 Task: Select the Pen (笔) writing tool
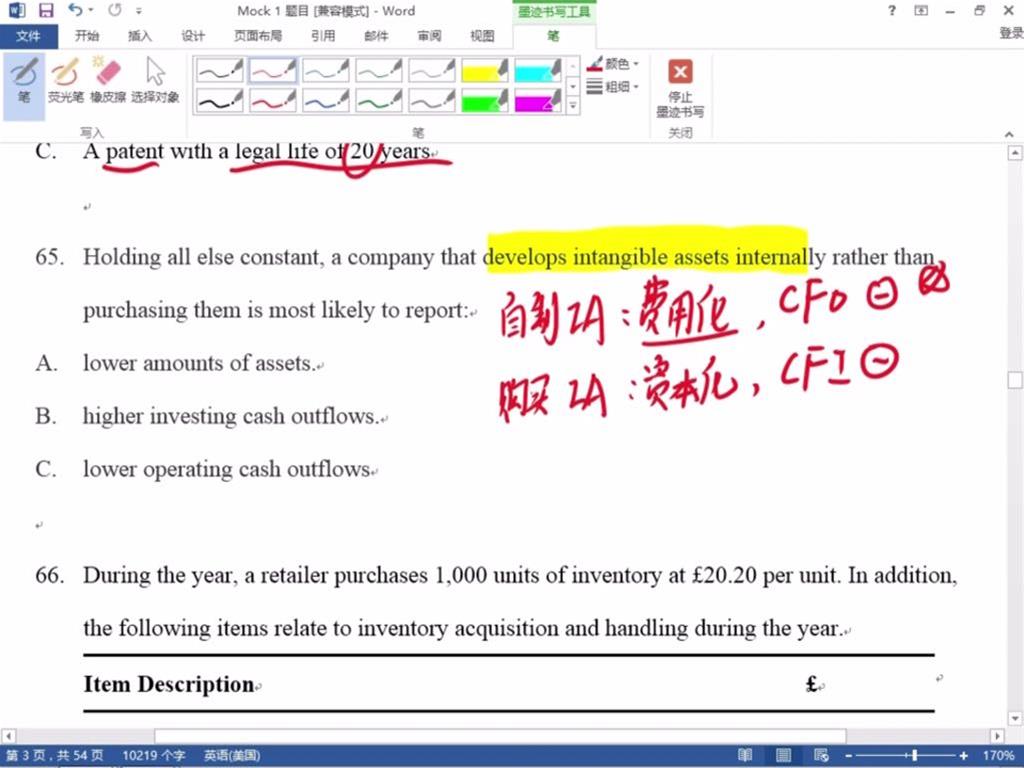24,80
